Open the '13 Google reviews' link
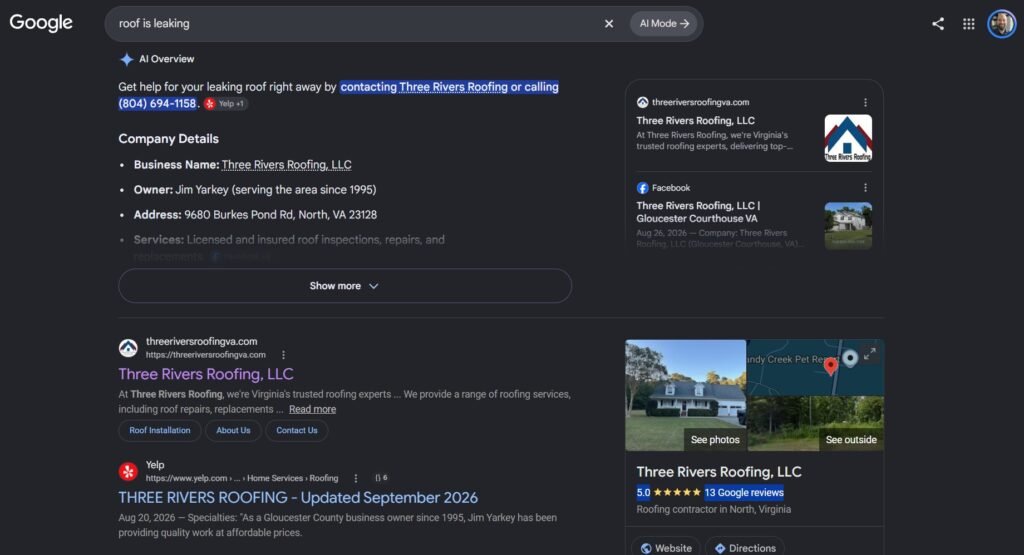Screen dimensions: 1024x555 coord(744,493)
